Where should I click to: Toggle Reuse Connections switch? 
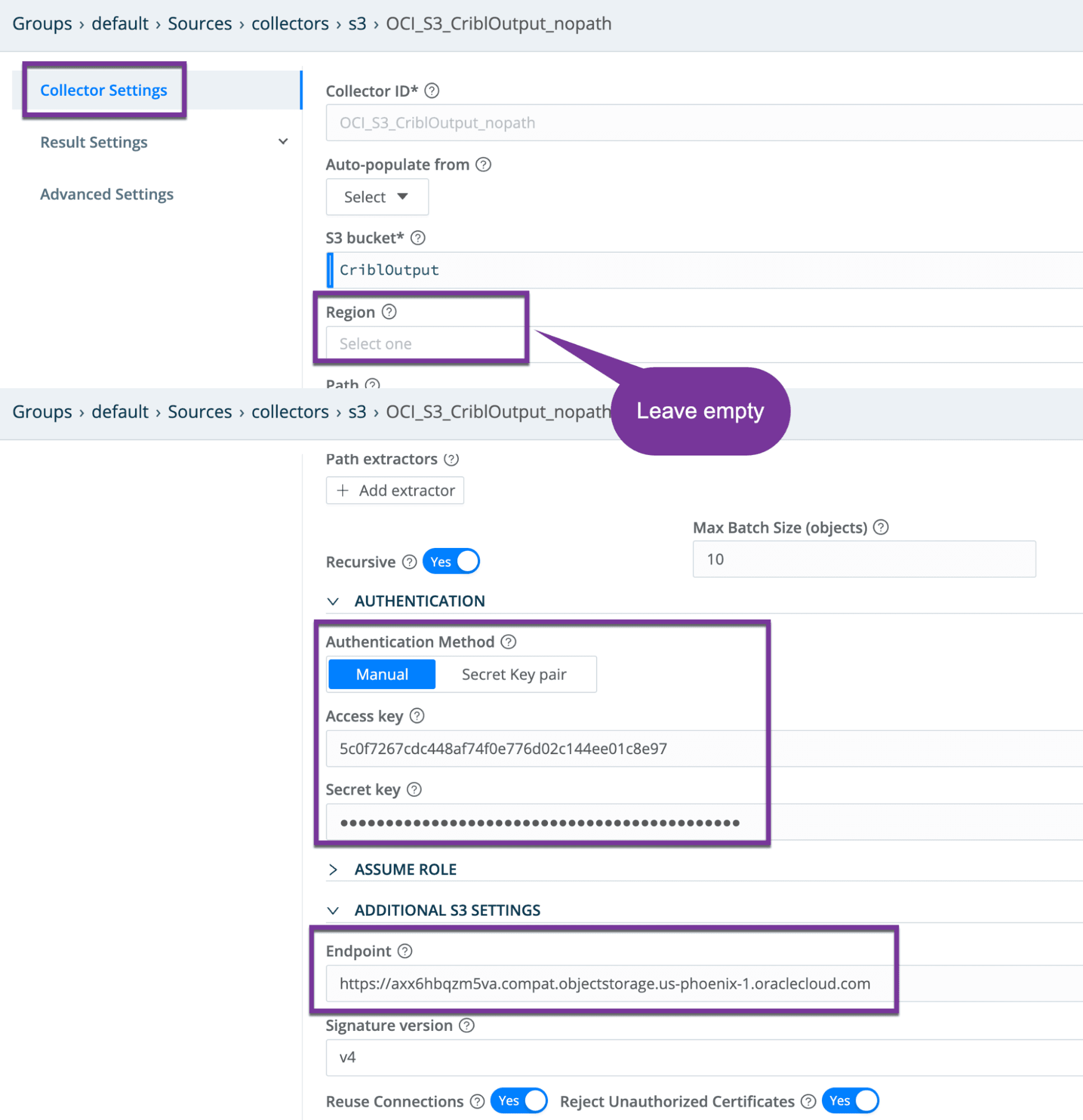click(519, 1100)
